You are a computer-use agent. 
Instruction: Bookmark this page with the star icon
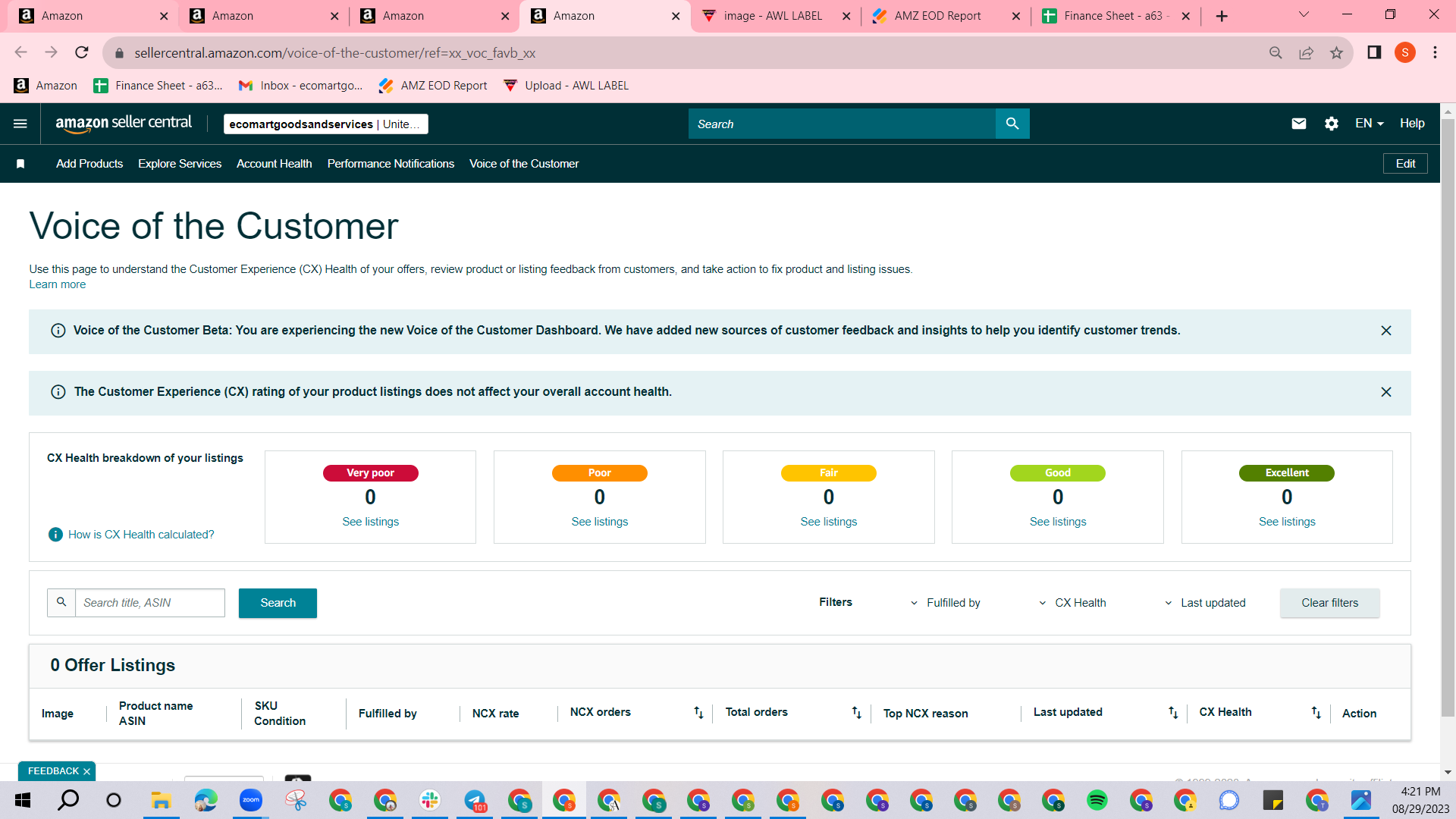tap(1336, 52)
